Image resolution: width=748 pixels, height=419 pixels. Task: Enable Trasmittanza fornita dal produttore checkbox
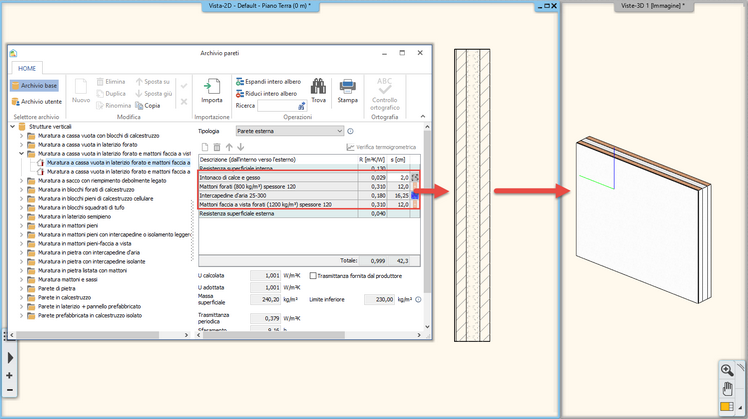click(x=313, y=276)
